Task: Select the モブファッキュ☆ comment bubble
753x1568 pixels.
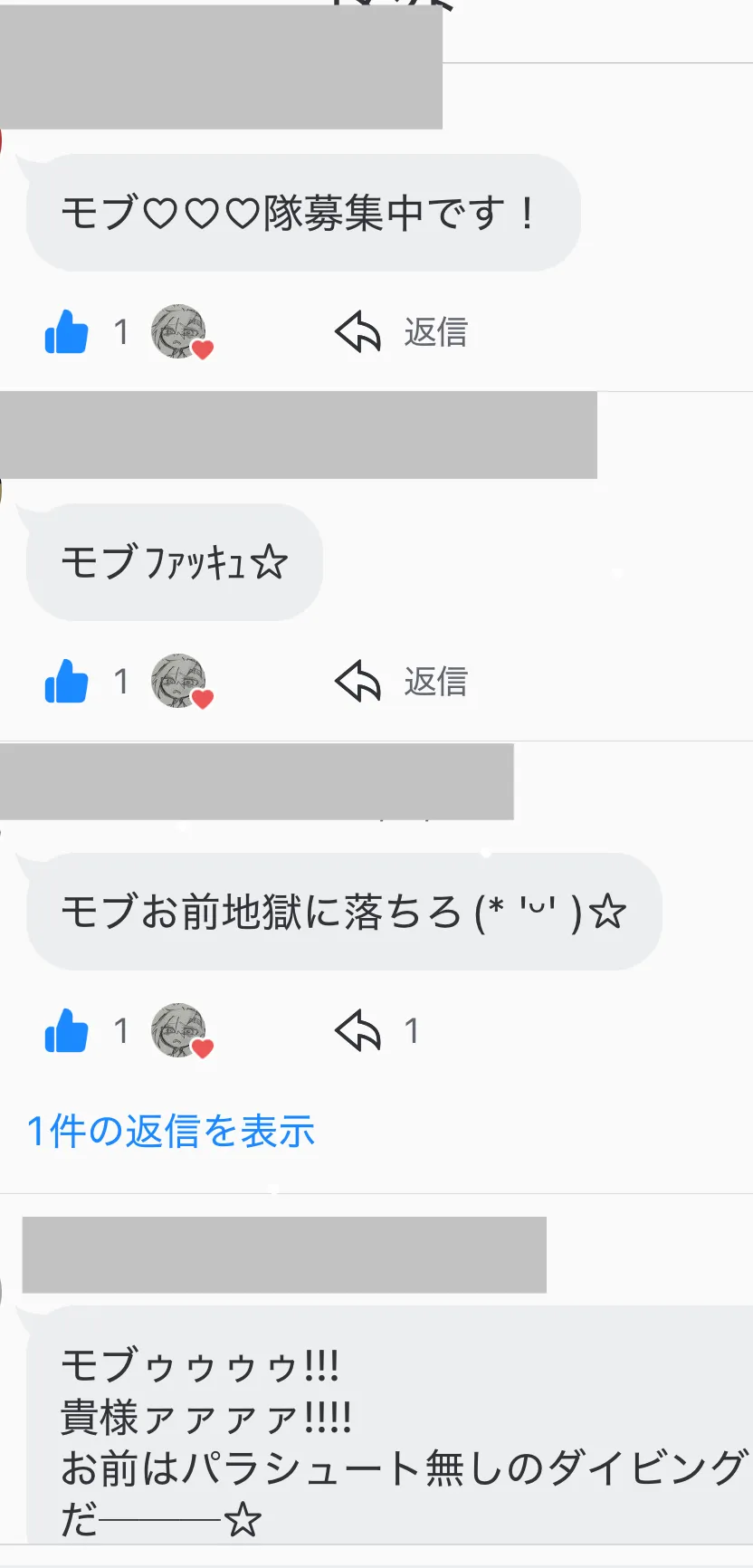Action: 175,562
